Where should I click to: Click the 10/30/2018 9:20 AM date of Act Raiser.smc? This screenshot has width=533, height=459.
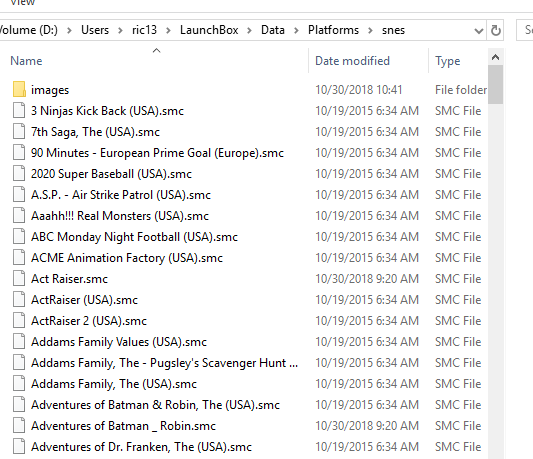click(367, 279)
